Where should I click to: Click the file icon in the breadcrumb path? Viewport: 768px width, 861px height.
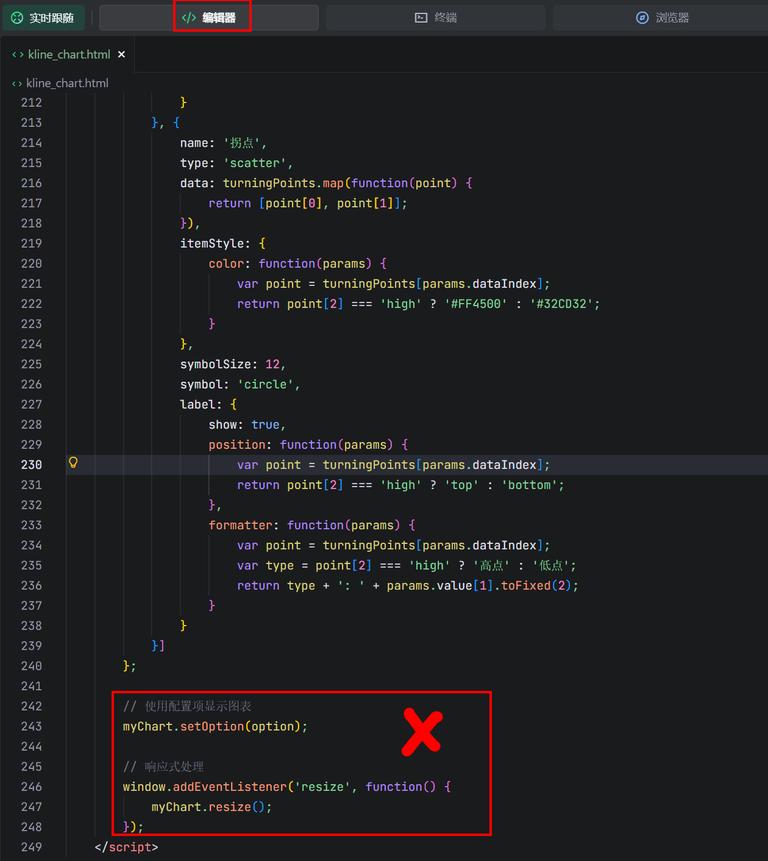17,83
